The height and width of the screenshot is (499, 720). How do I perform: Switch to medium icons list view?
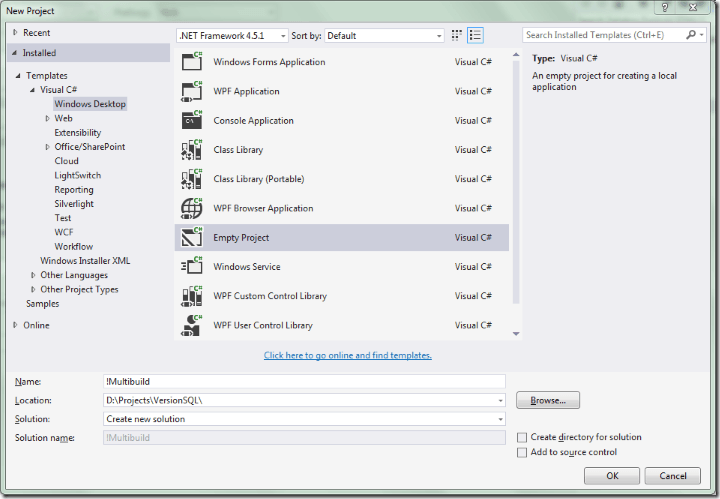click(475, 35)
